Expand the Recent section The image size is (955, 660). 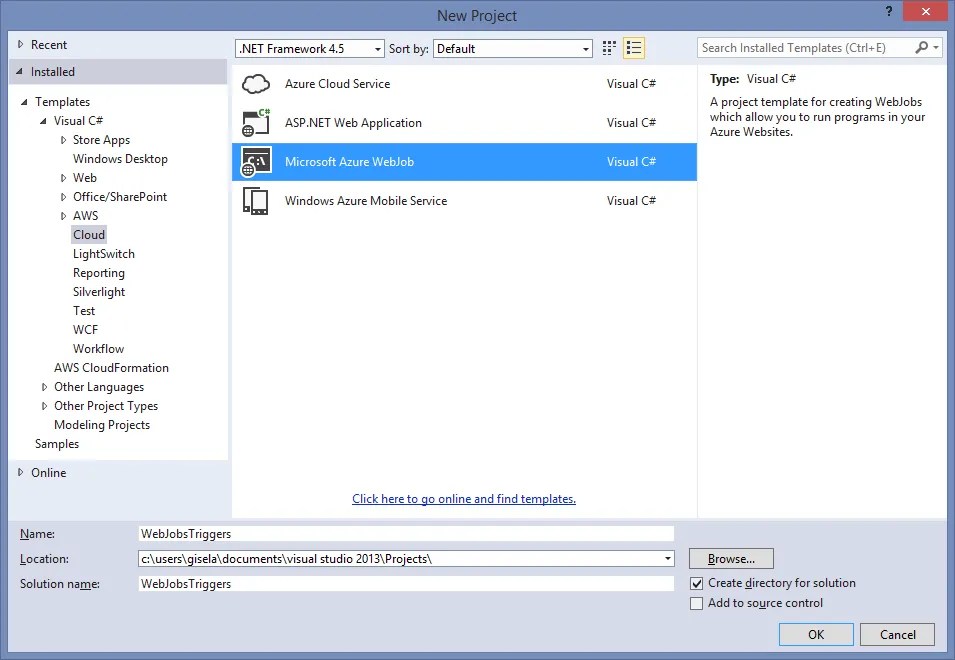tap(20, 44)
